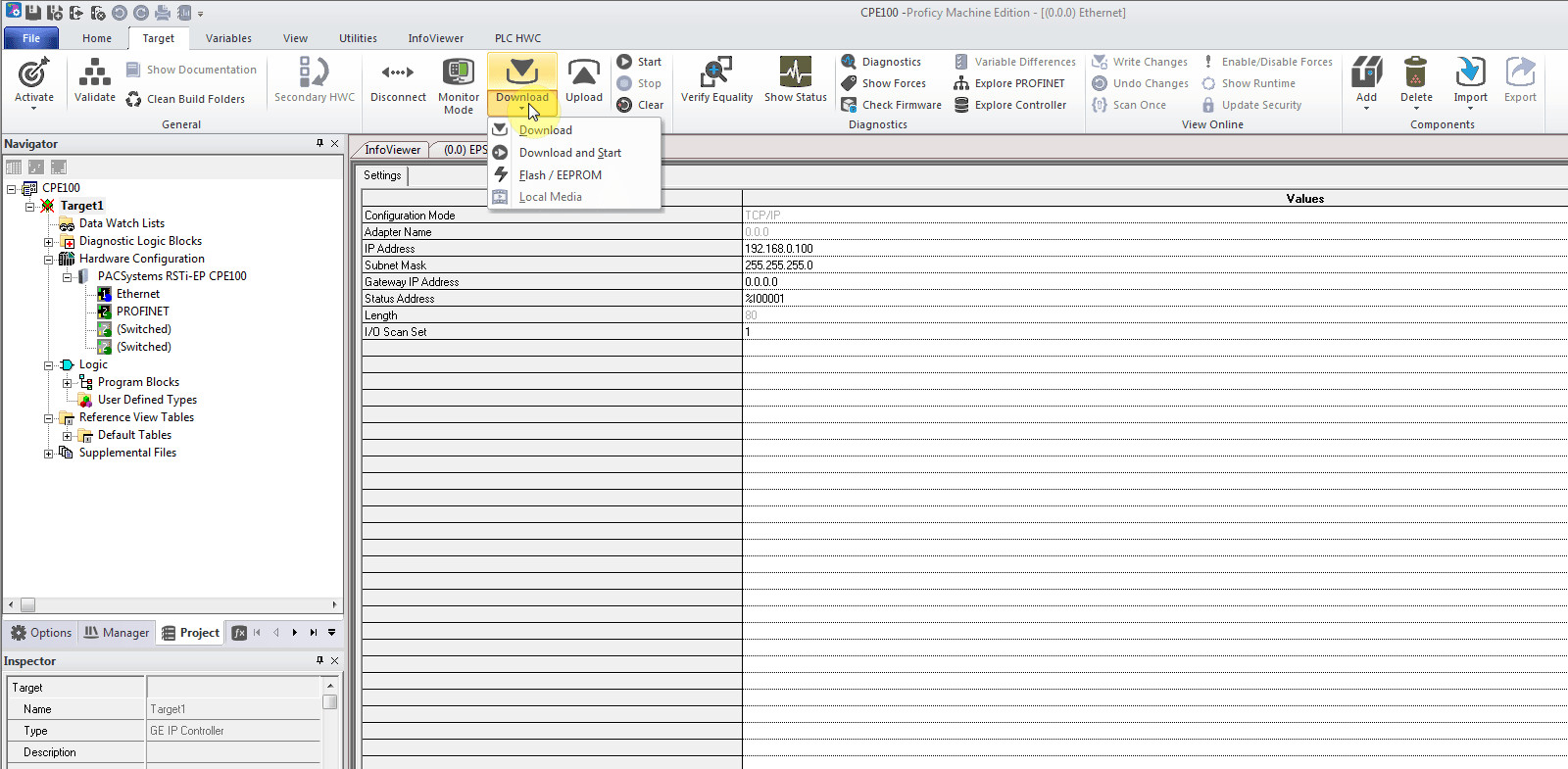Screen dimensions: 1568x769
Task: Start the controller
Action: tap(640, 62)
